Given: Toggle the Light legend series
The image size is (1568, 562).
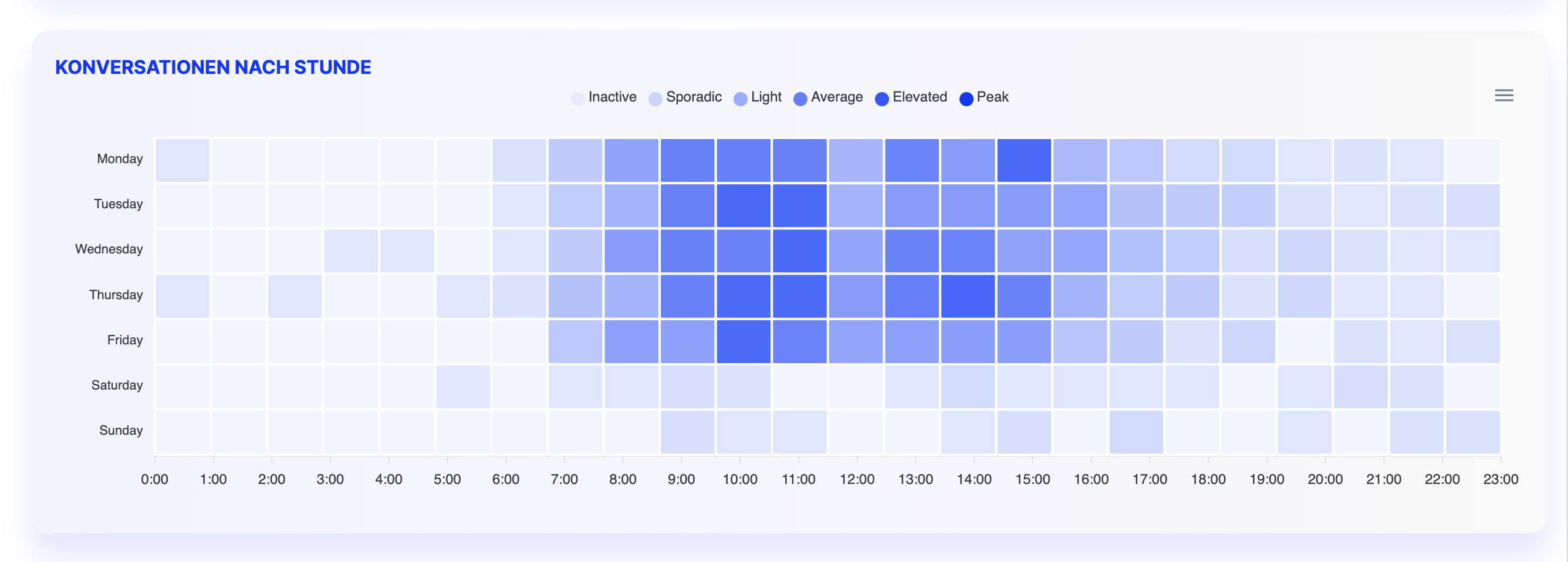Looking at the screenshot, I should pyautogui.click(x=766, y=97).
